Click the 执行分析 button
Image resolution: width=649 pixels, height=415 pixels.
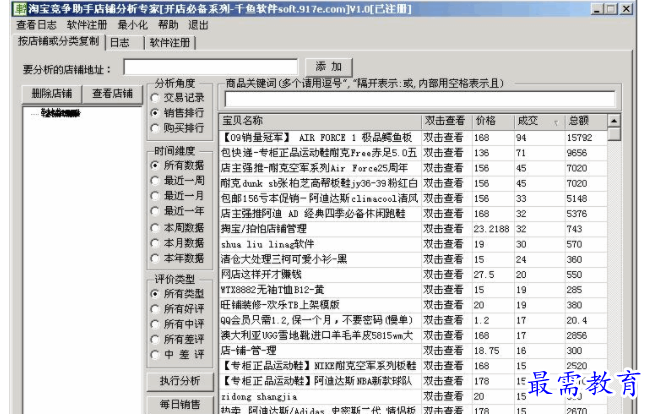pos(180,381)
